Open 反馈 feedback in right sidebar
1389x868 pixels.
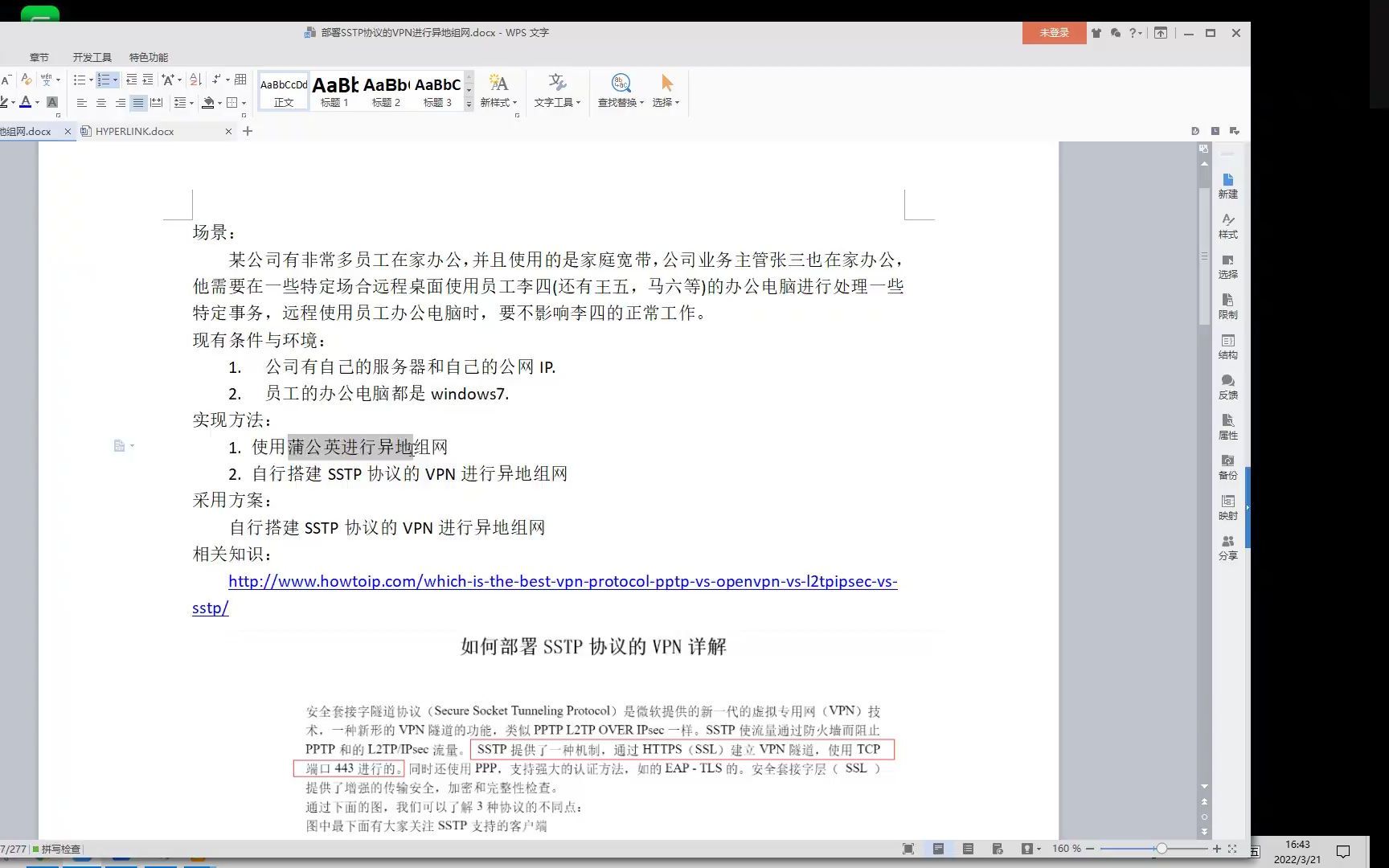[x=1227, y=387]
